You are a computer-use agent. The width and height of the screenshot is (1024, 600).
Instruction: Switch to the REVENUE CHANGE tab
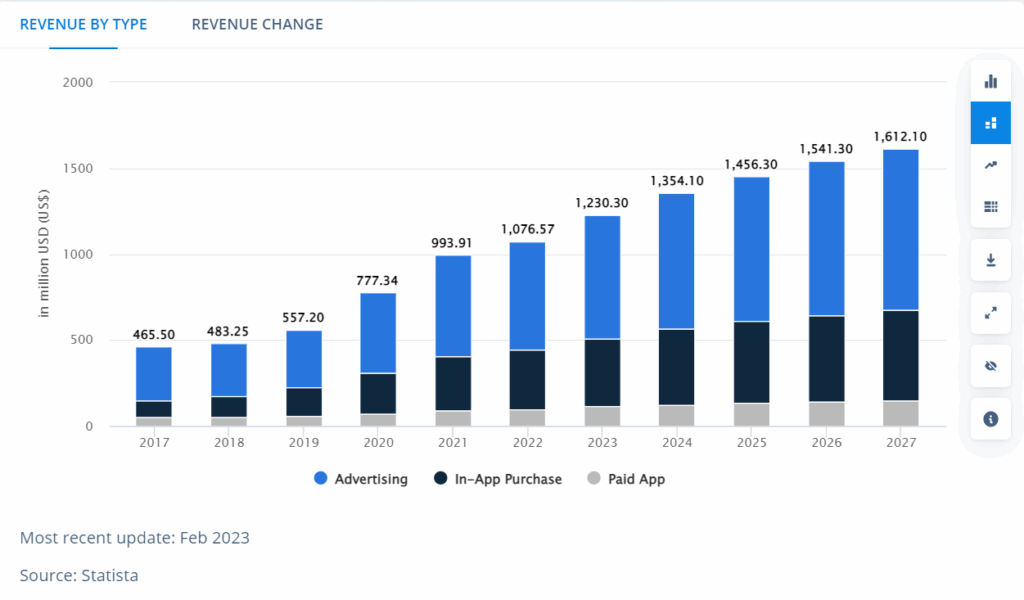(257, 23)
